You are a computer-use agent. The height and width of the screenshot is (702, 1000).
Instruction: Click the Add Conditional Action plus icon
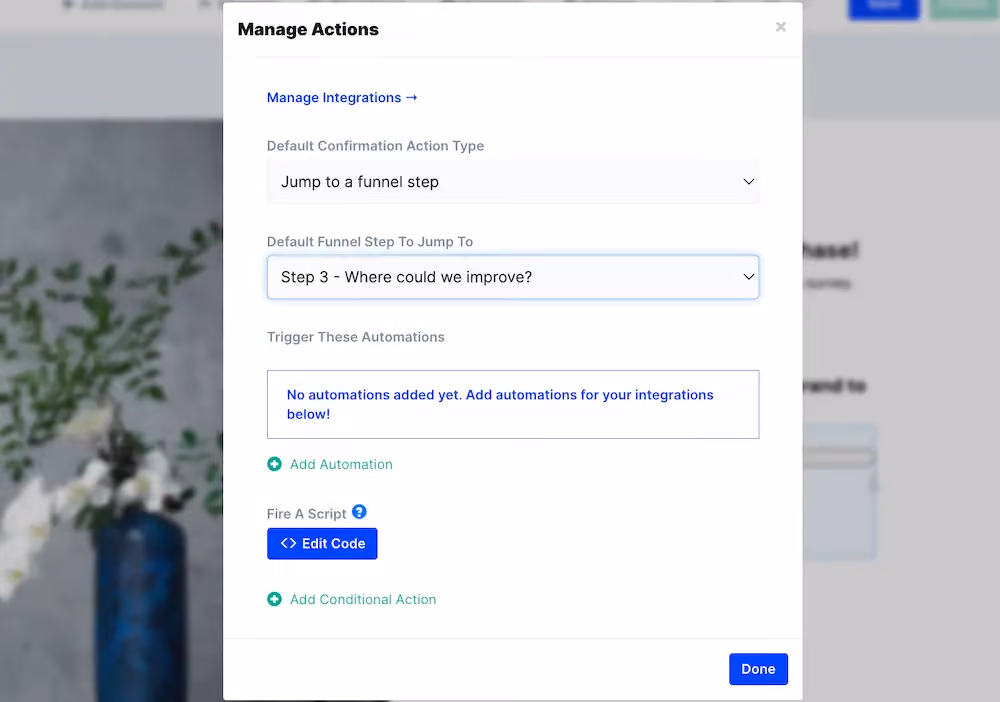(x=274, y=599)
